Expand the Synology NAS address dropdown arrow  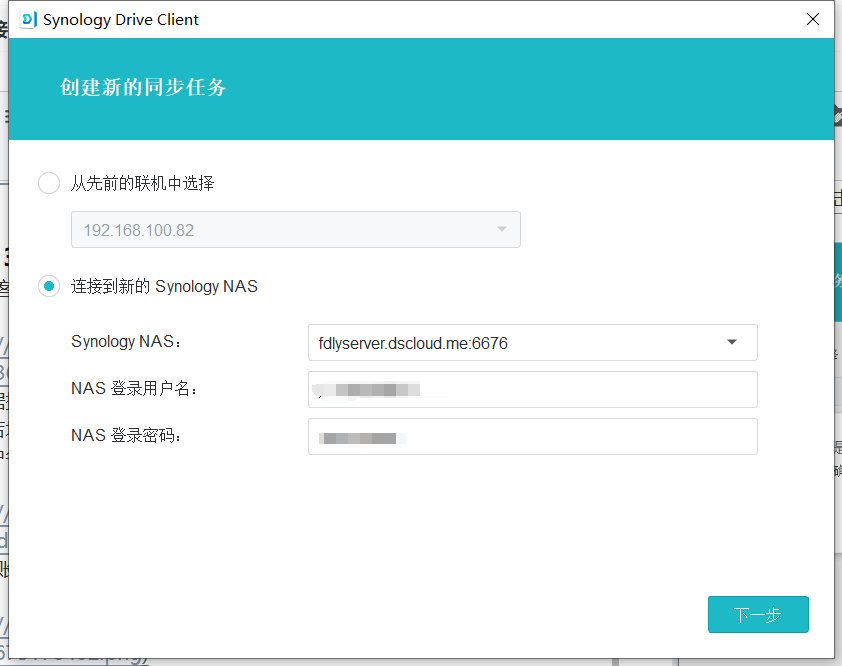(731, 342)
